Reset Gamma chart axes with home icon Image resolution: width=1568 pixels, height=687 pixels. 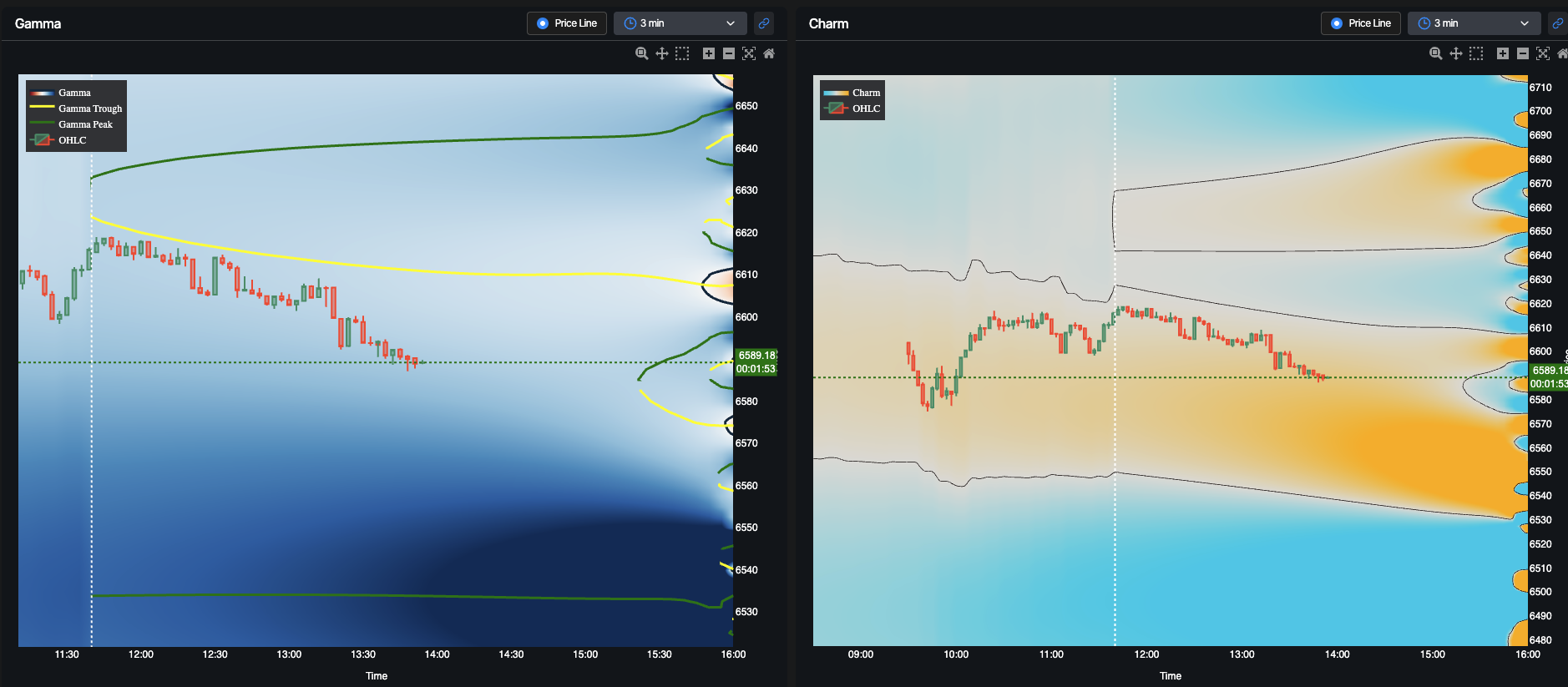[769, 53]
